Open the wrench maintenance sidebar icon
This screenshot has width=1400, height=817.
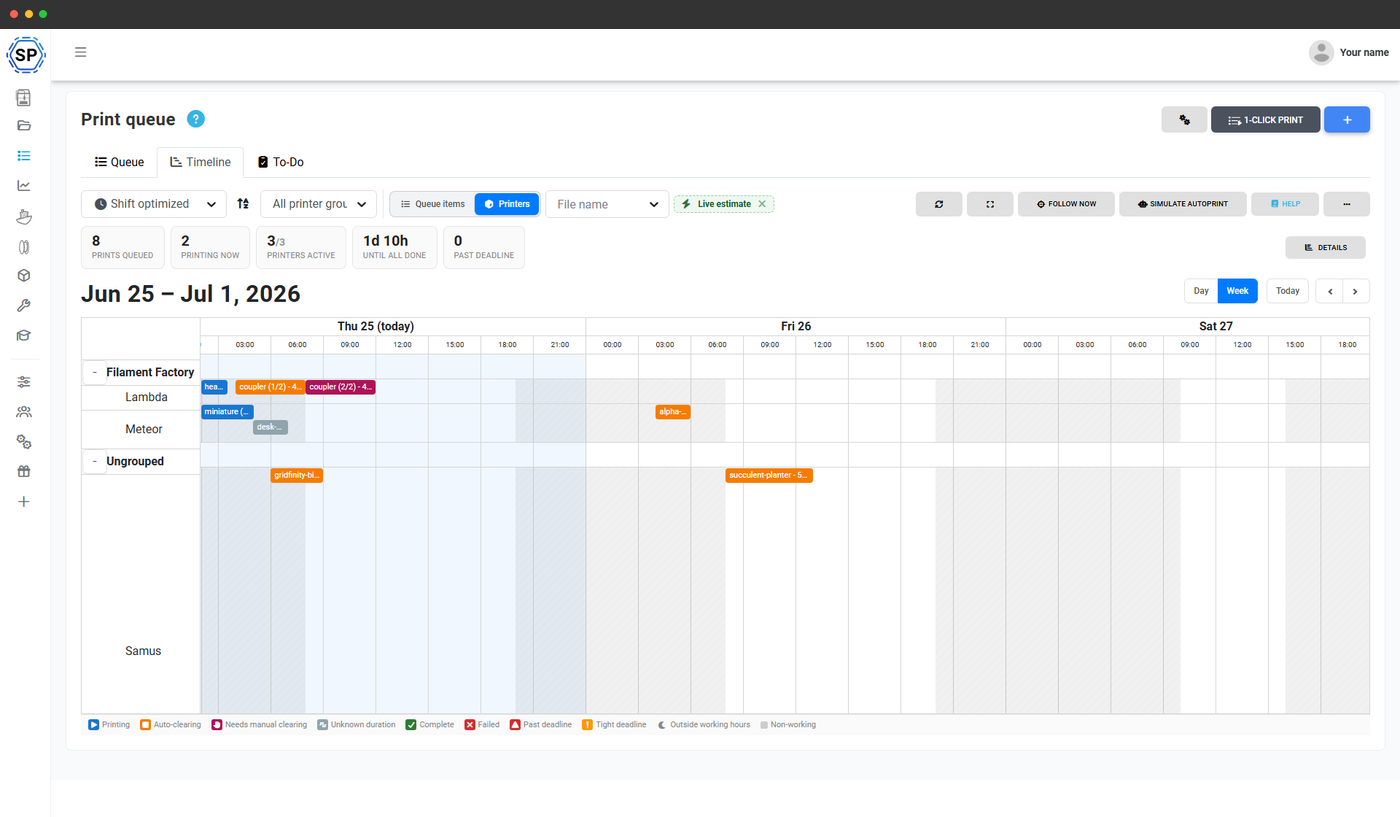click(x=24, y=306)
